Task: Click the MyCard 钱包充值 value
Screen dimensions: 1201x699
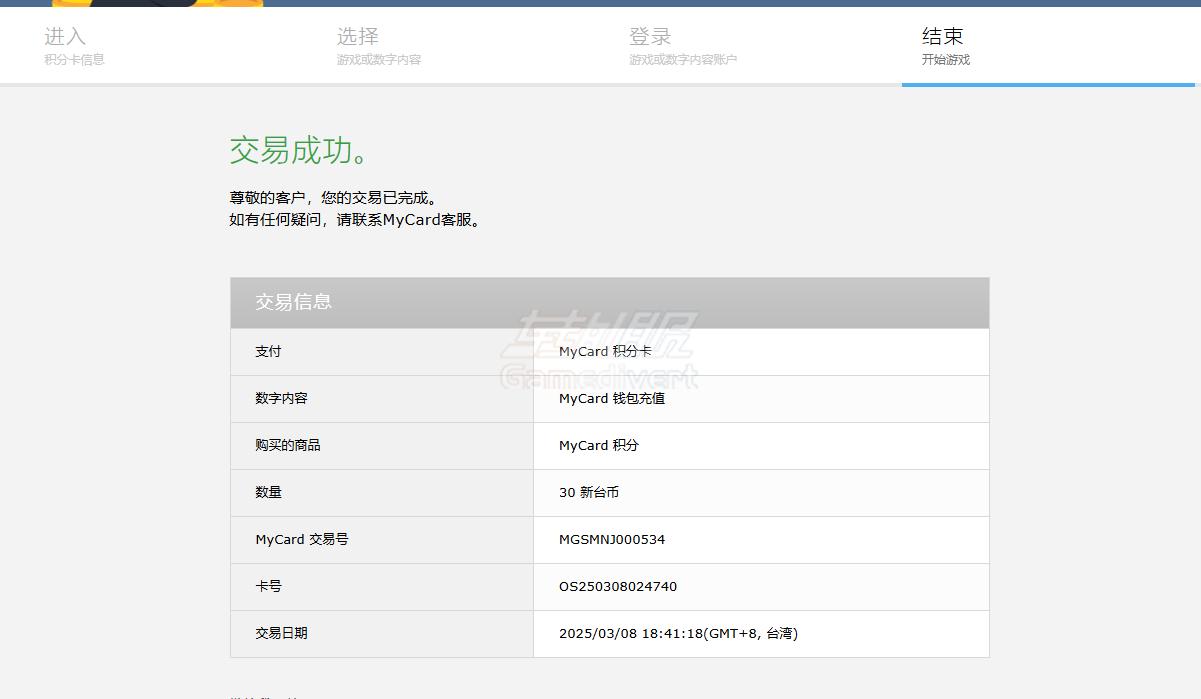Action: click(612, 399)
